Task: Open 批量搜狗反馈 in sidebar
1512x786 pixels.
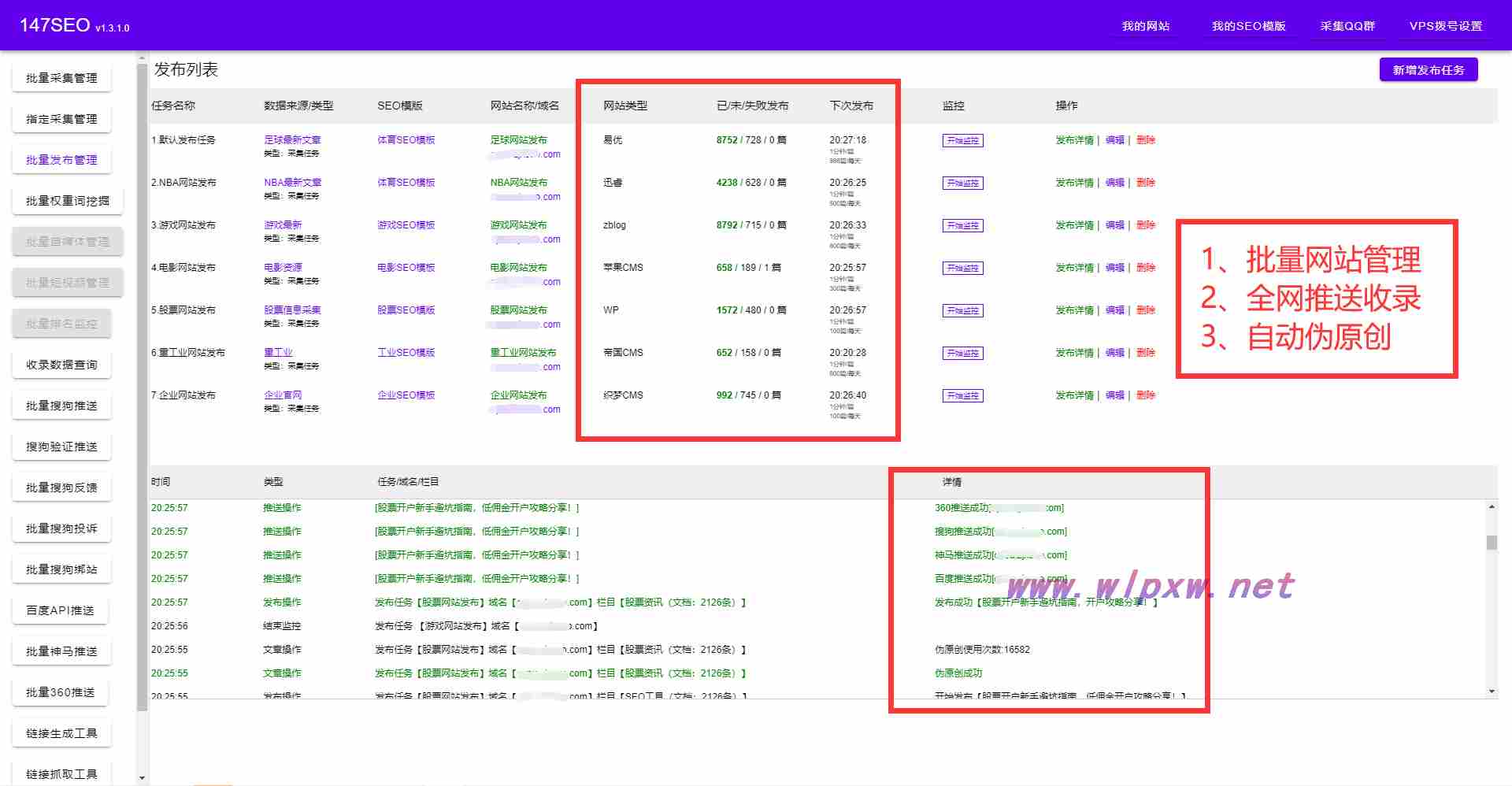Action: (x=61, y=488)
